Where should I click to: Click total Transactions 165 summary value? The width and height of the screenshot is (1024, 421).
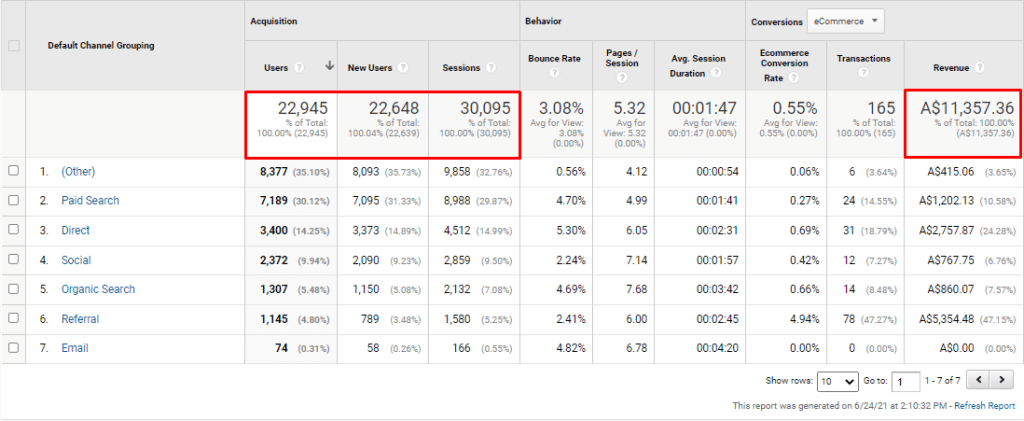882,108
